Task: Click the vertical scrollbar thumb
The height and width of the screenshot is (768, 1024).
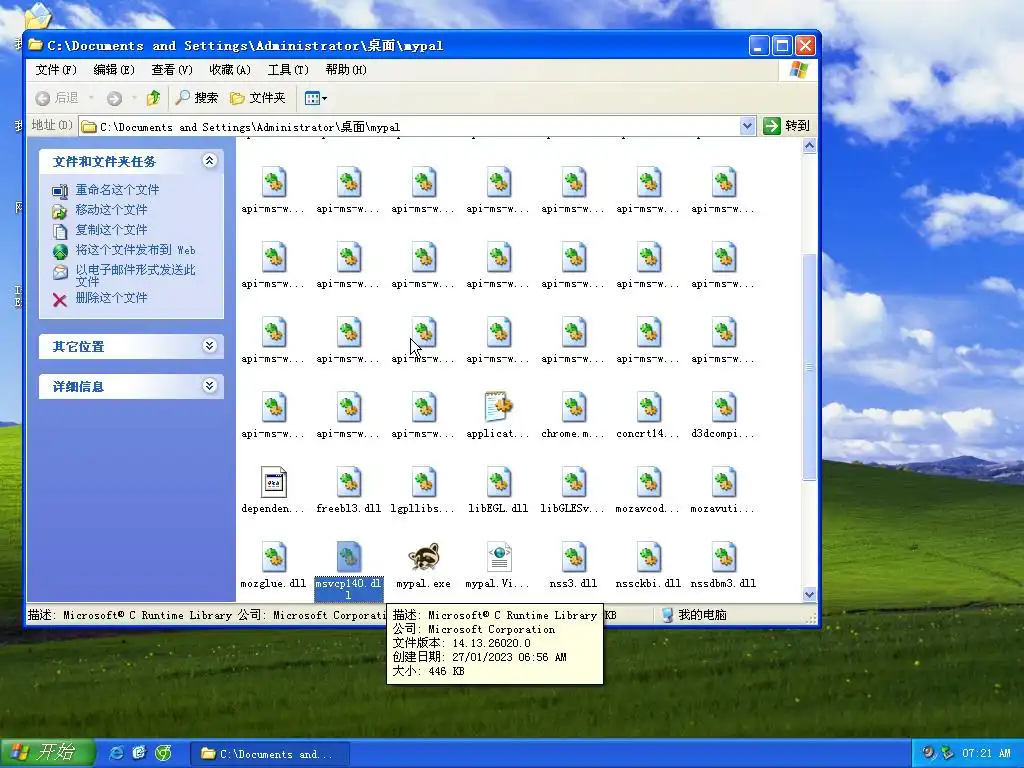Action: pos(809,367)
